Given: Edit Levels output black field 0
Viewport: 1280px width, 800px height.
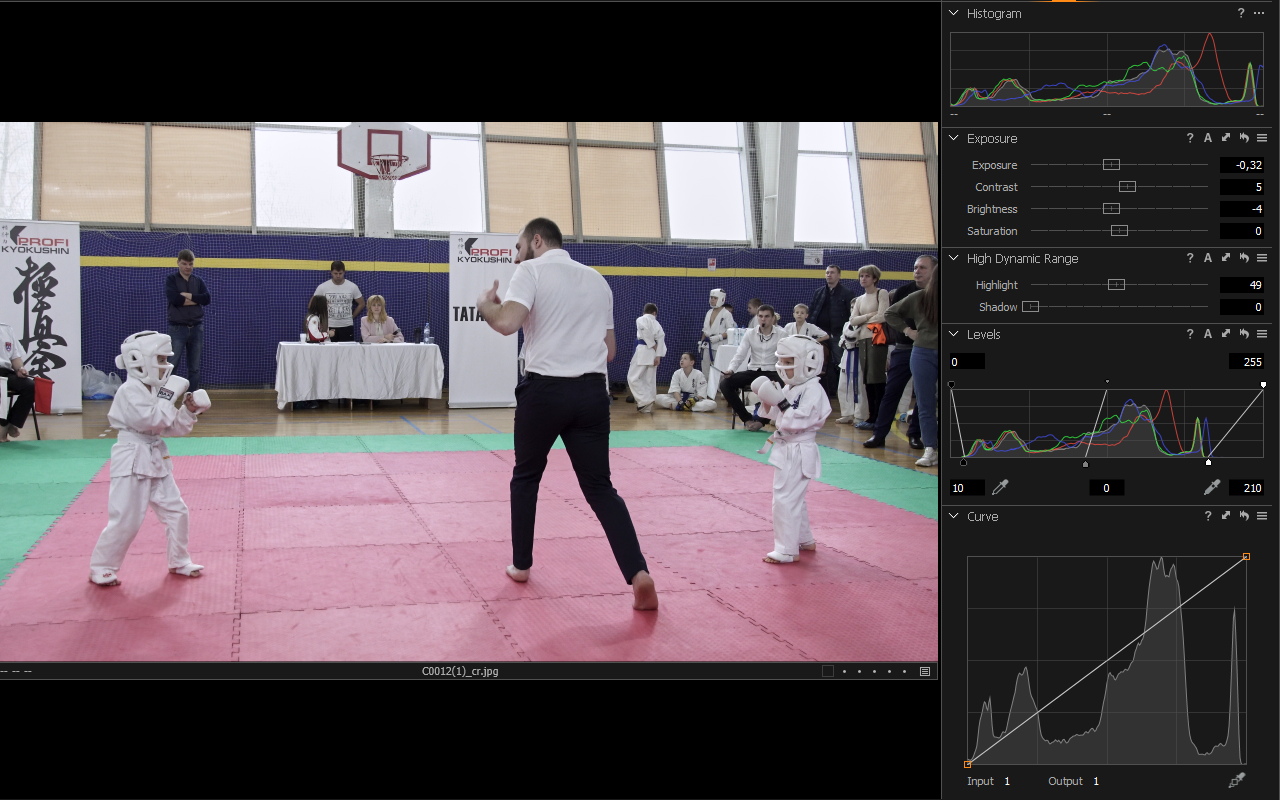Looking at the screenshot, I should coord(967,361).
